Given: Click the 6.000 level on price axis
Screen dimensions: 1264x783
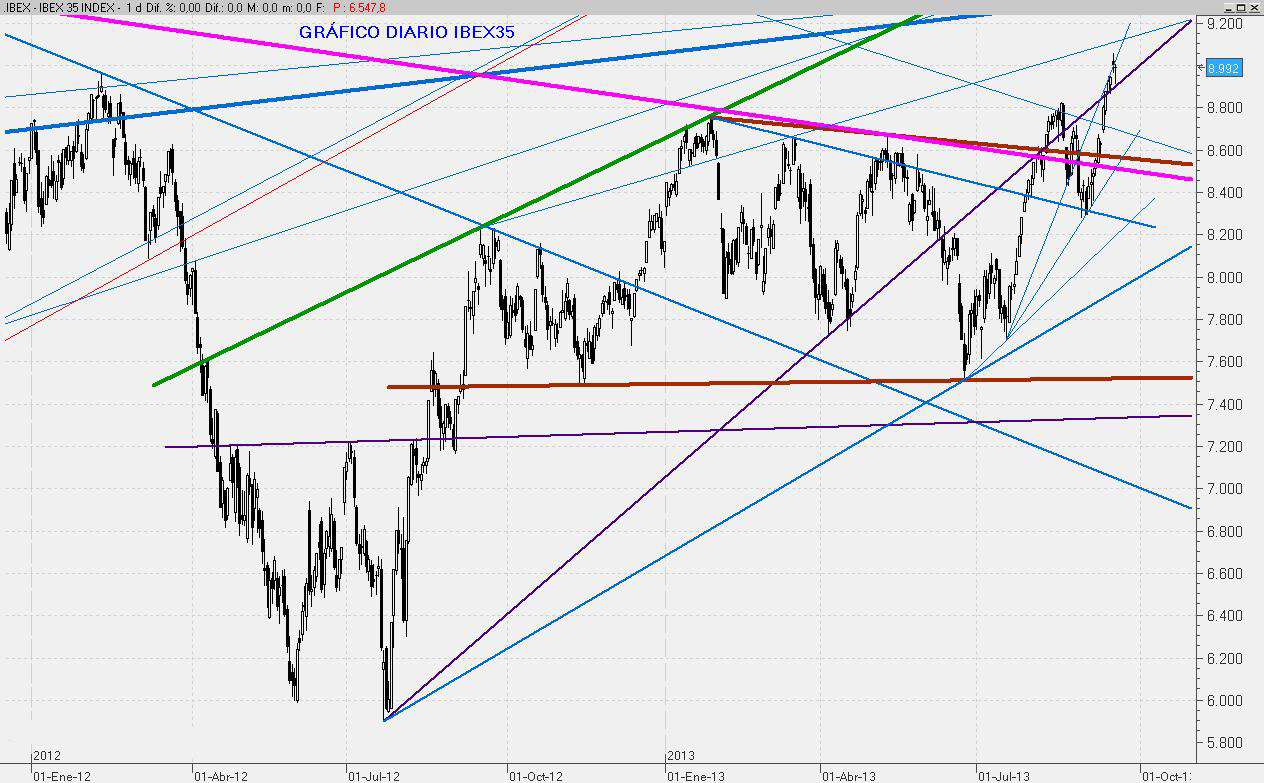Looking at the screenshot, I should [x=1225, y=701].
